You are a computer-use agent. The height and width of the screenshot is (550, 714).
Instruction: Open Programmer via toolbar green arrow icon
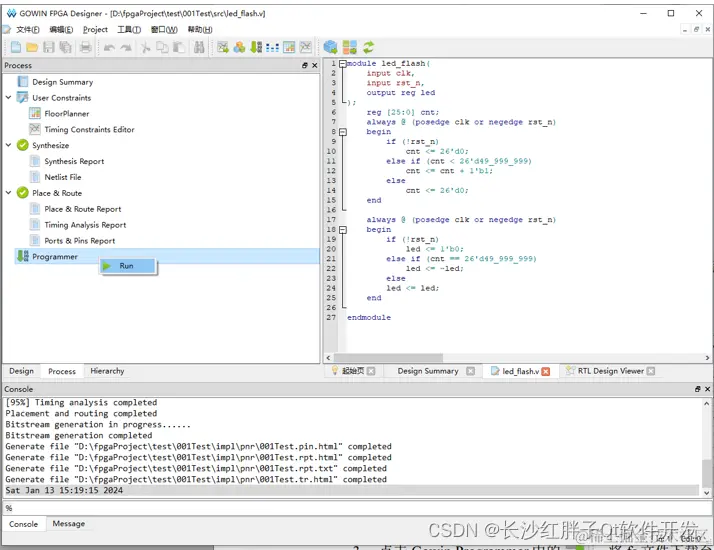point(256,47)
